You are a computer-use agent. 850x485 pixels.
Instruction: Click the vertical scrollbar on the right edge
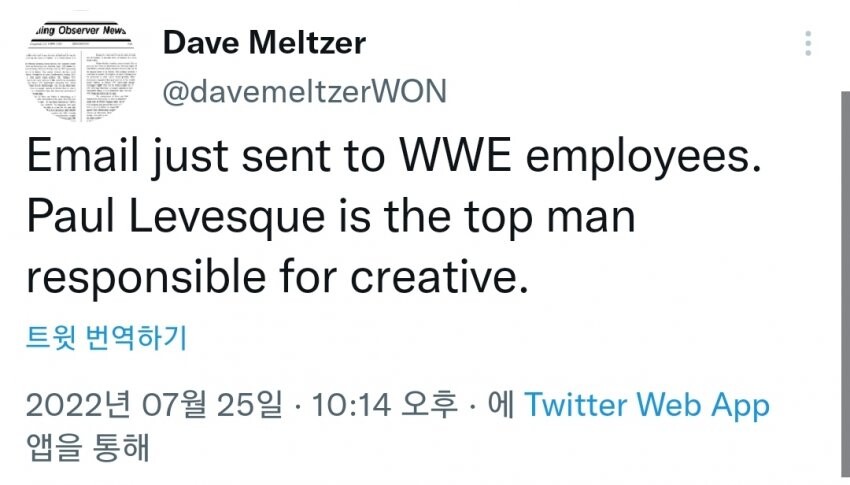pyautogui.click(x=844, y=280)
